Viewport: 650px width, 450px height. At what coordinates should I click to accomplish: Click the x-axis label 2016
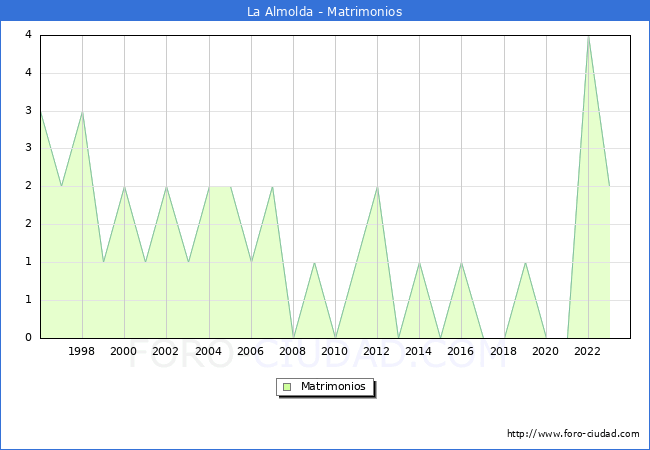[461, 351]
